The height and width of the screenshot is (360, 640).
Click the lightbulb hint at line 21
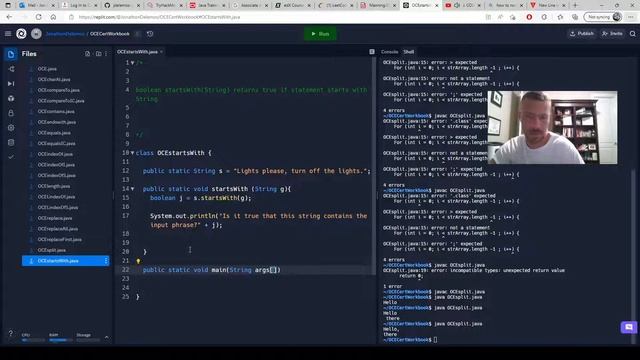138,261
